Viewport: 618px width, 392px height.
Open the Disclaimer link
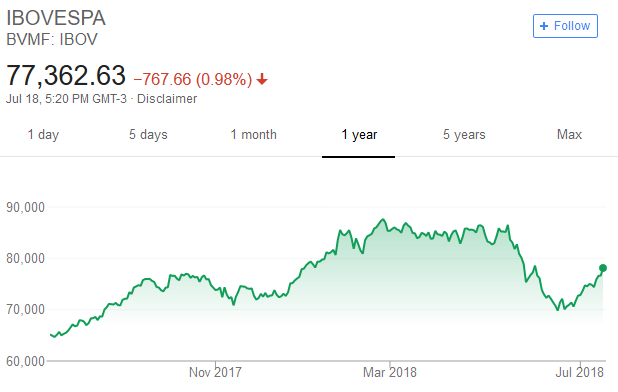[x=167, y=99]
